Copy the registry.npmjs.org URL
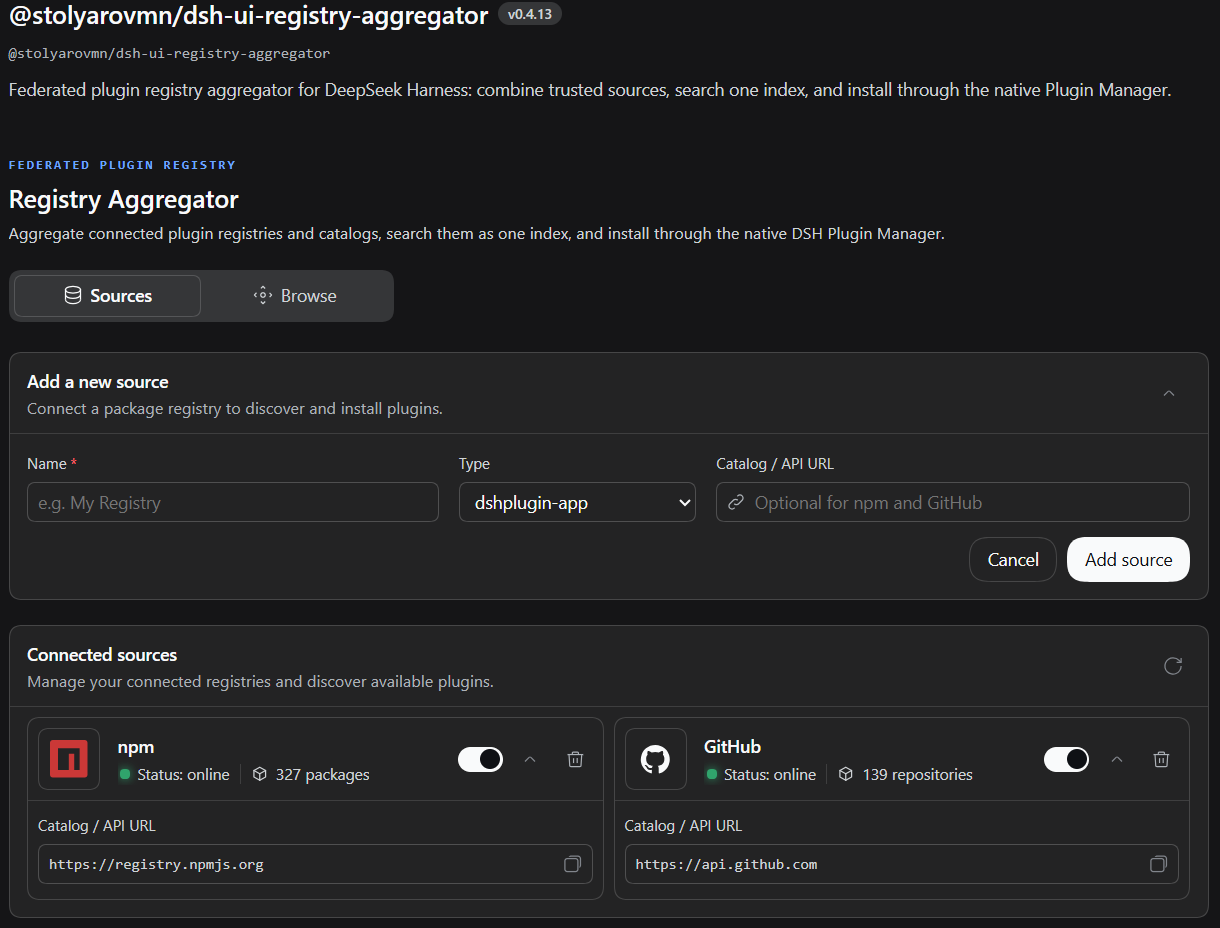 click(x=572, y=864)
